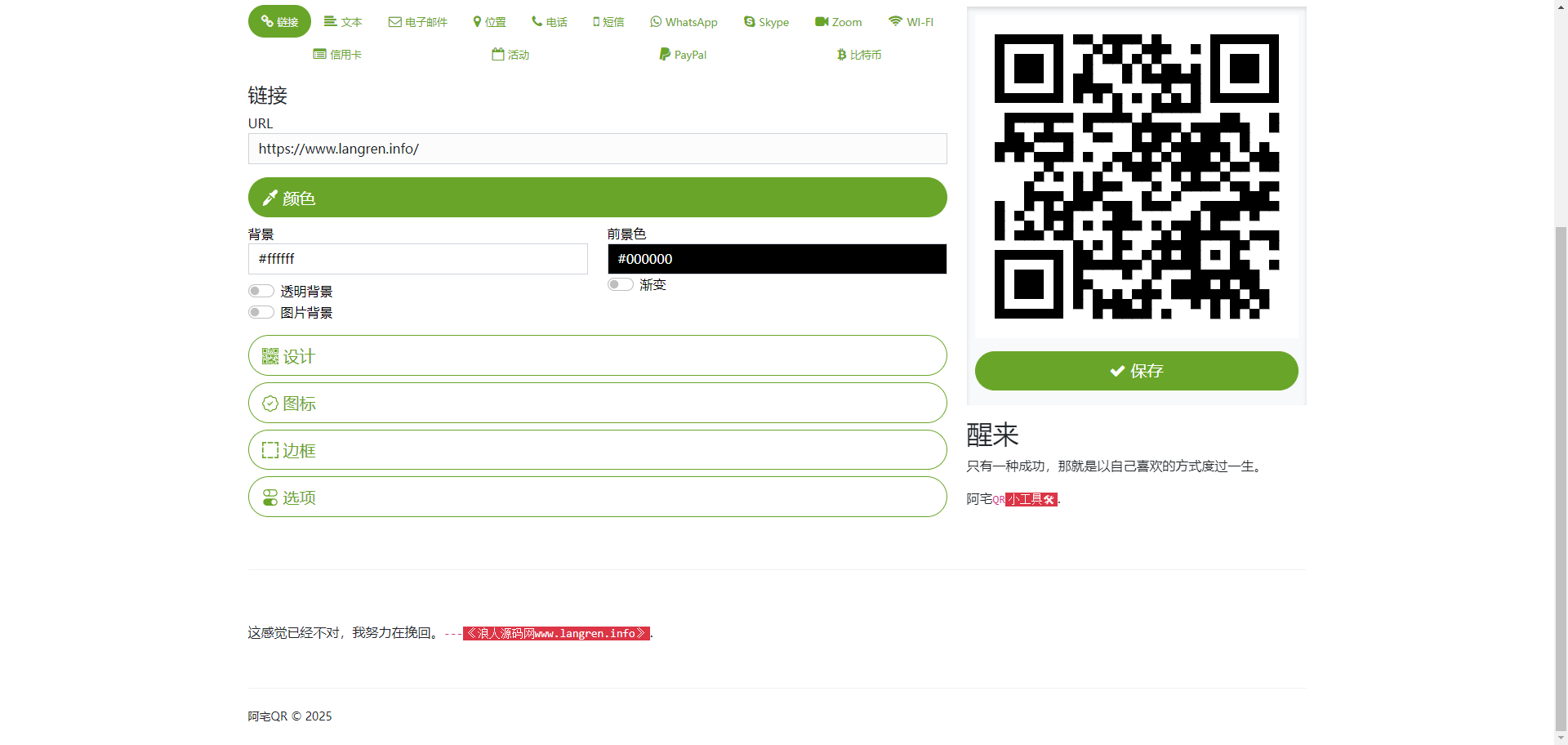Click the Zoom camera icon
1568x745 pixels.
822,22
